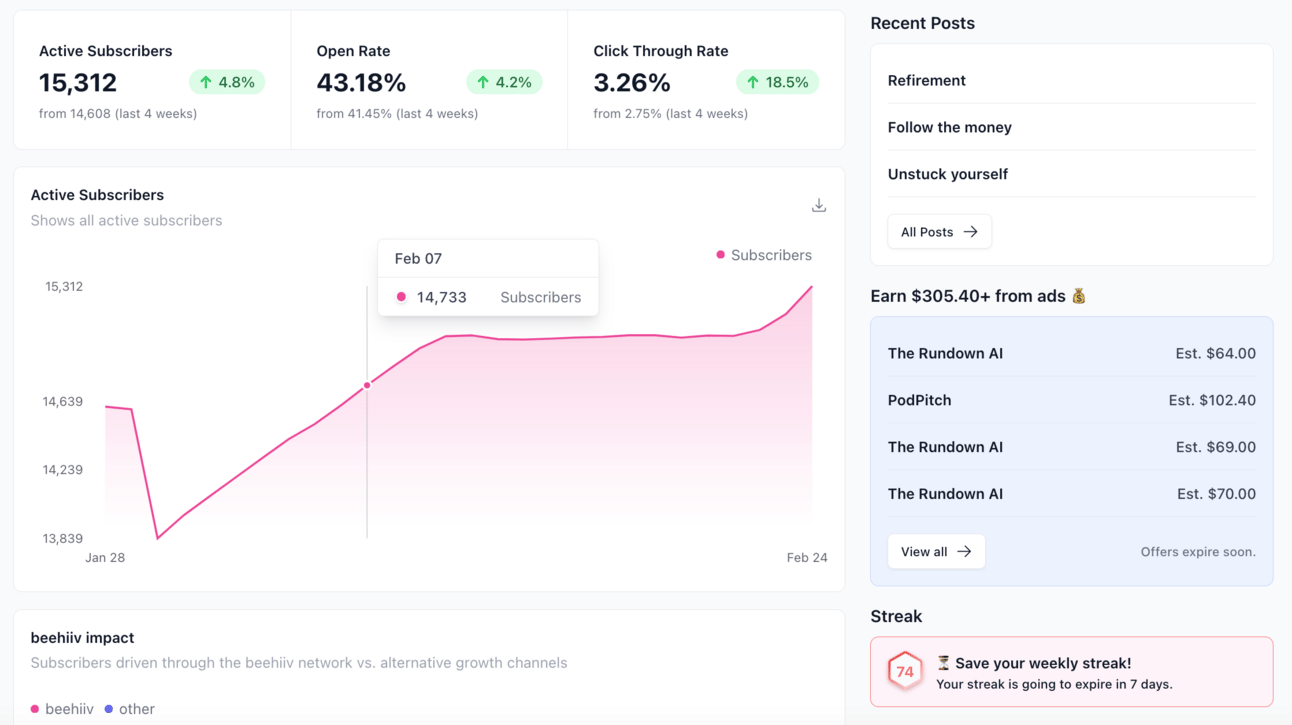Click the Feb 07 data point on chart
The width and height of the screenshot is (1292, 725).
click(367, 385)
